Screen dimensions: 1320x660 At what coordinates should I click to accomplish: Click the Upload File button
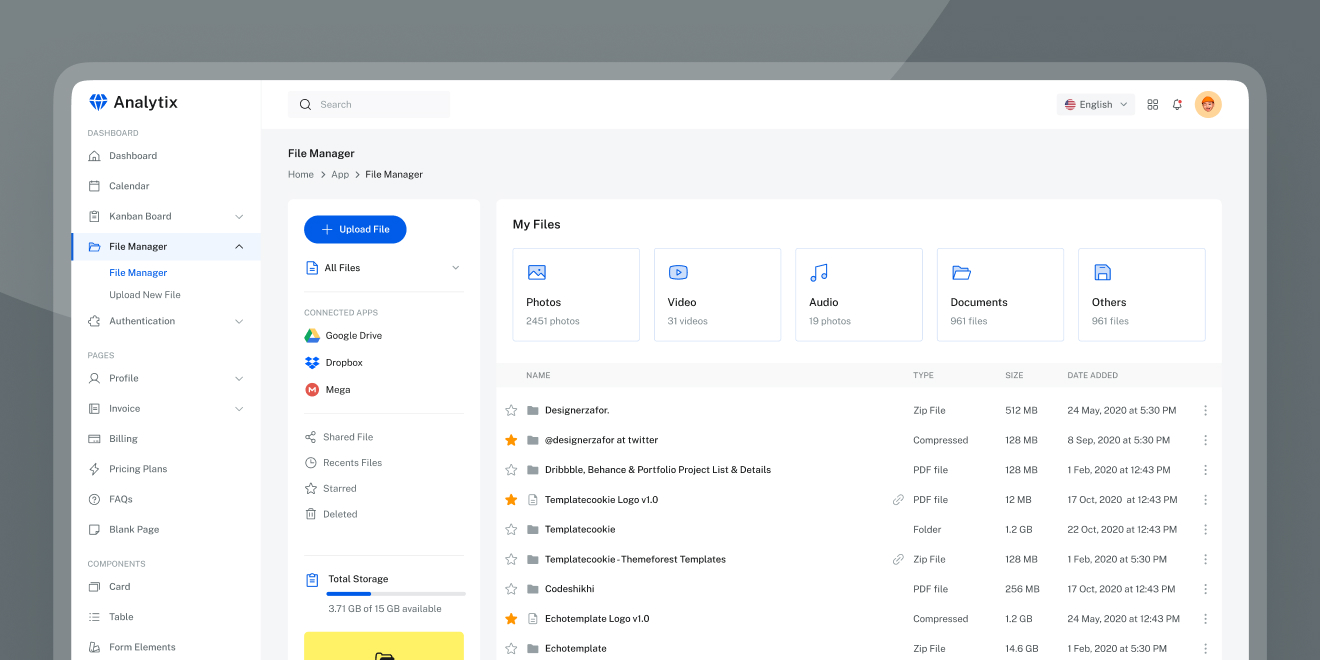355,229
